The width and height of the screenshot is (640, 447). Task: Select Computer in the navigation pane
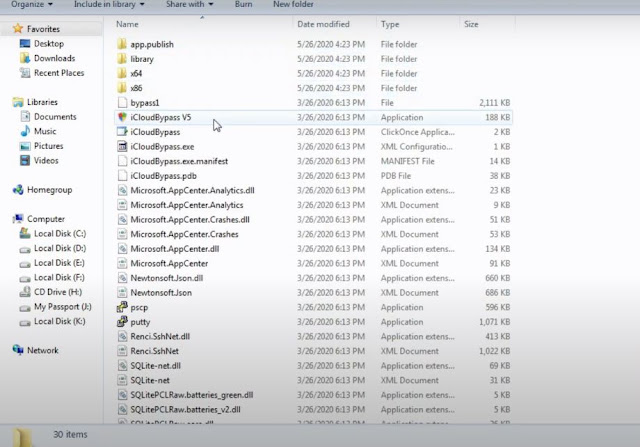[46, 219]
